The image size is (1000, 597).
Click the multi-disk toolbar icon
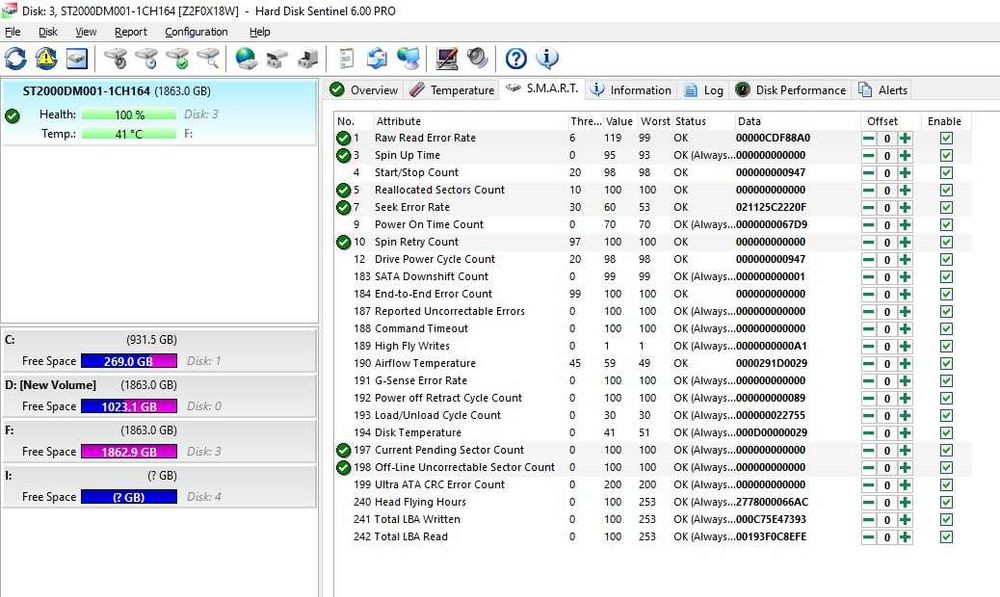coord(277,59)
